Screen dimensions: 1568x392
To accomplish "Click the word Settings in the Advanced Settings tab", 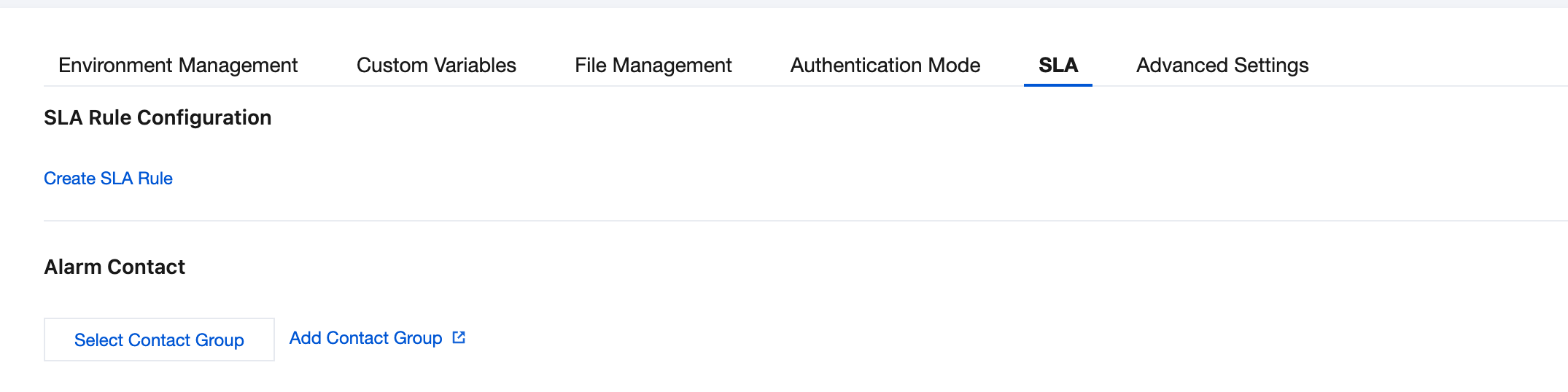I will coord(1271,66).
